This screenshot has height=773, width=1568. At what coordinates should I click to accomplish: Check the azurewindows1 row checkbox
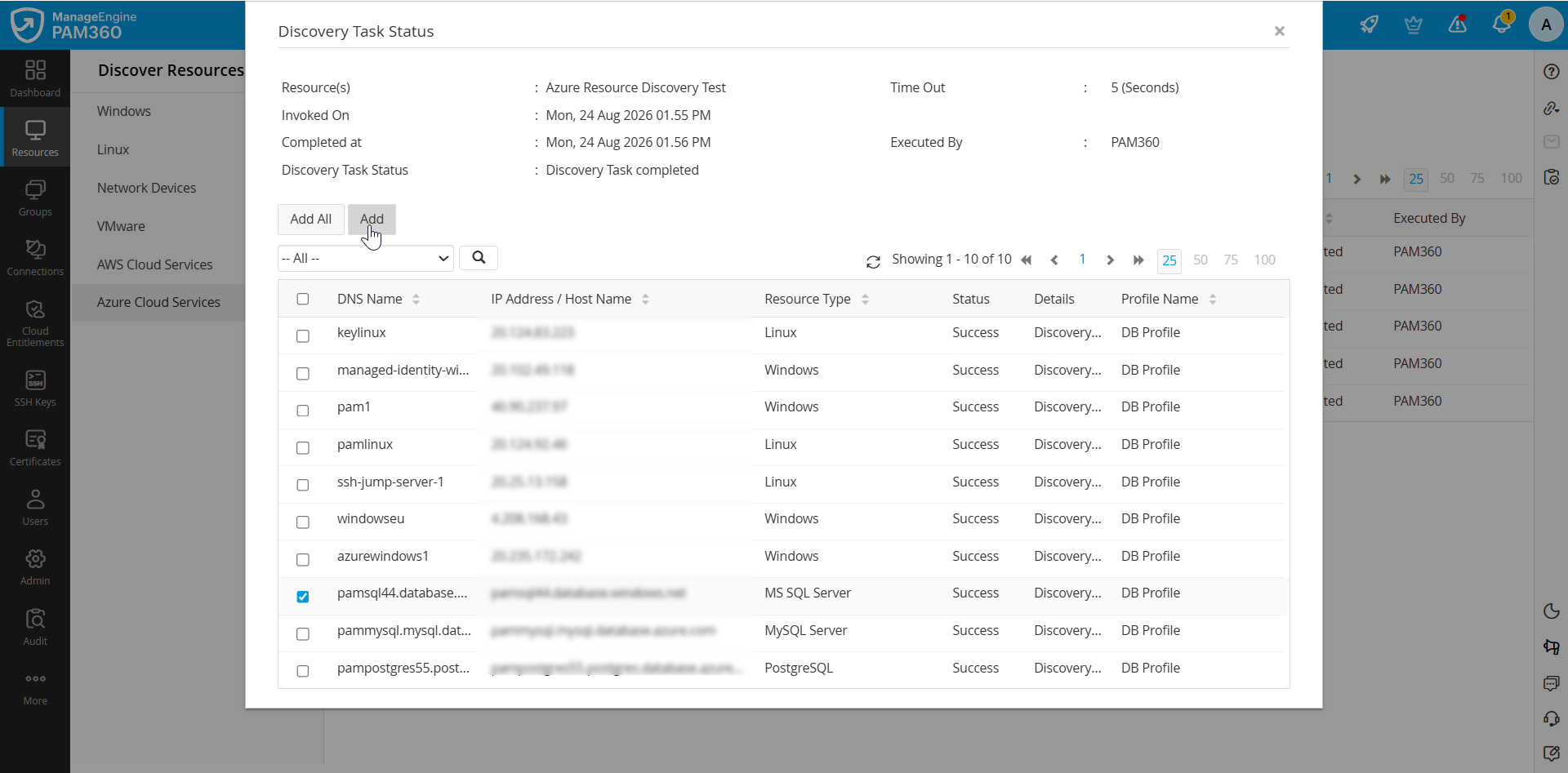click(303, 560)
